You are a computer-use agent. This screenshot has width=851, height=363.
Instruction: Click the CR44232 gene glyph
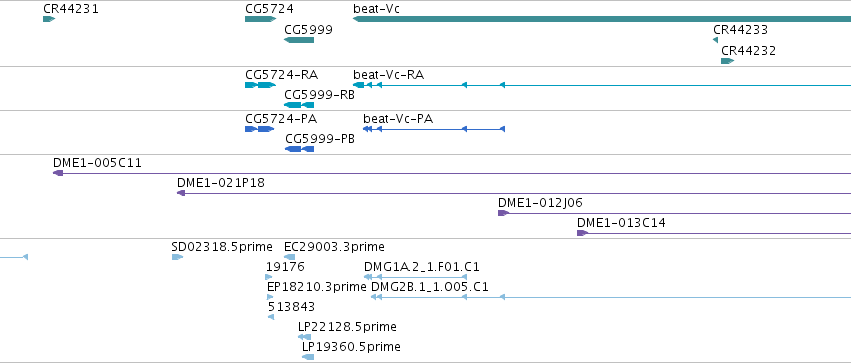pos(727,61)
